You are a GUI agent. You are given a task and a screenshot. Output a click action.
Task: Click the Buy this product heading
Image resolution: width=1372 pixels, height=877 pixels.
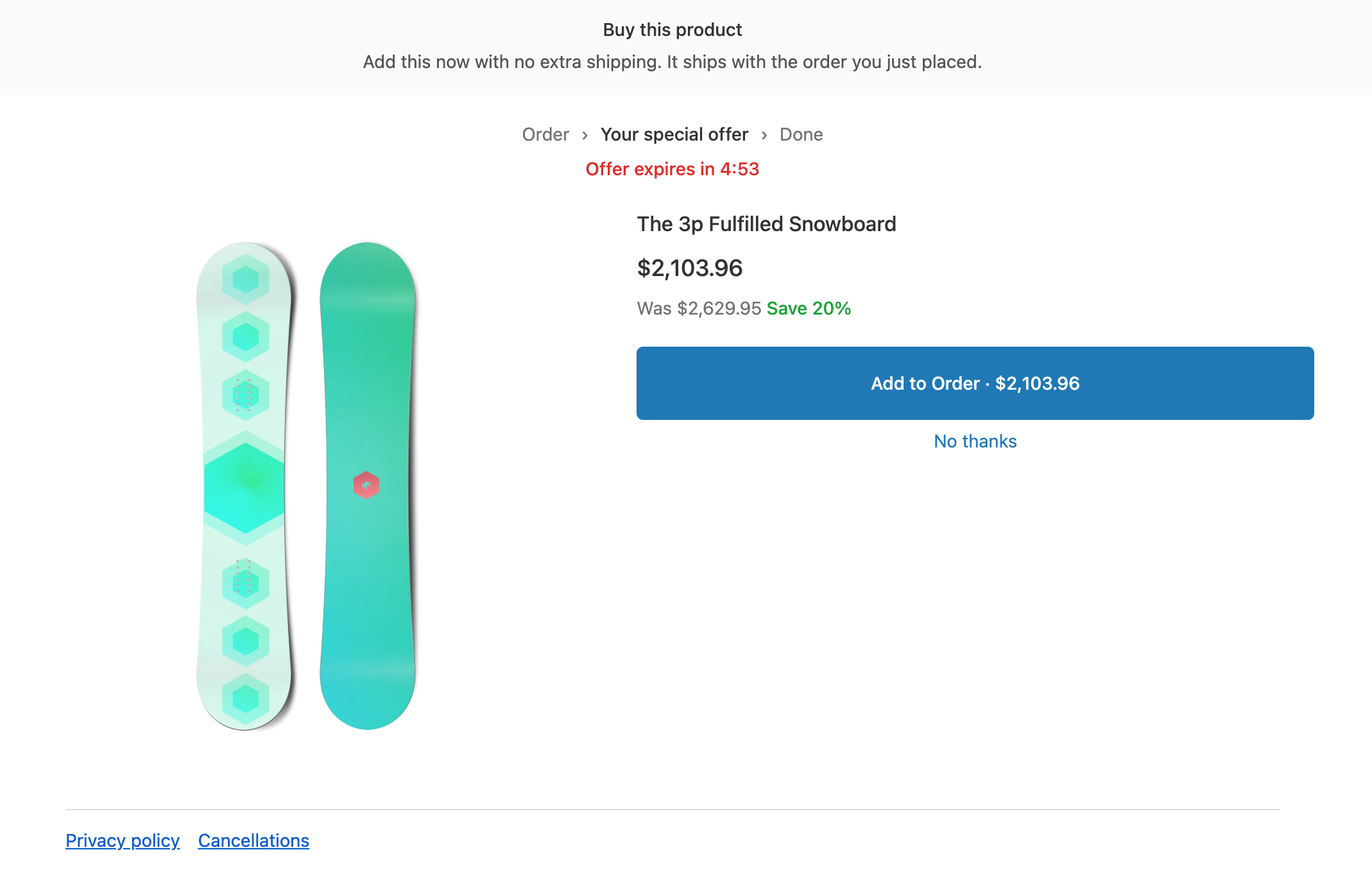pos(672,30)
